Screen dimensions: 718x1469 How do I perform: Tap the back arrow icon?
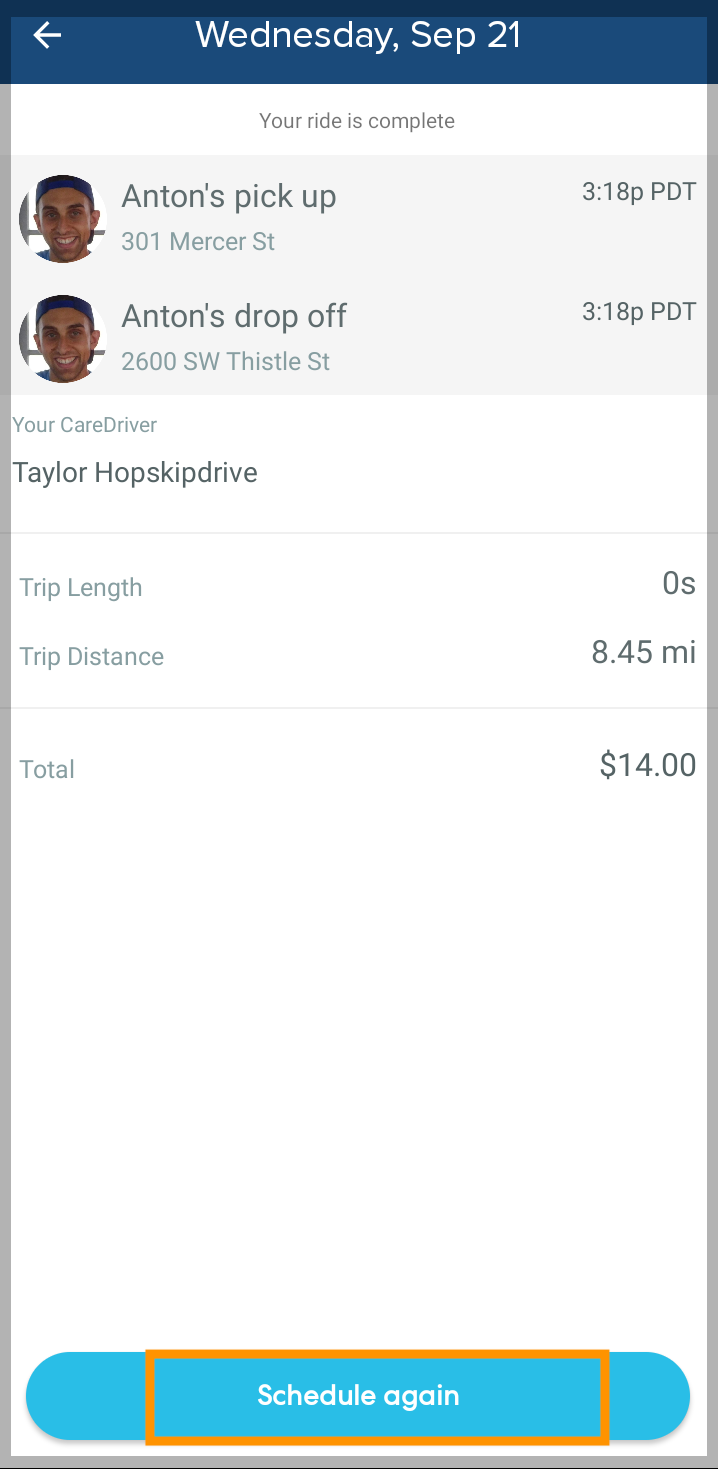click(47, 36)
